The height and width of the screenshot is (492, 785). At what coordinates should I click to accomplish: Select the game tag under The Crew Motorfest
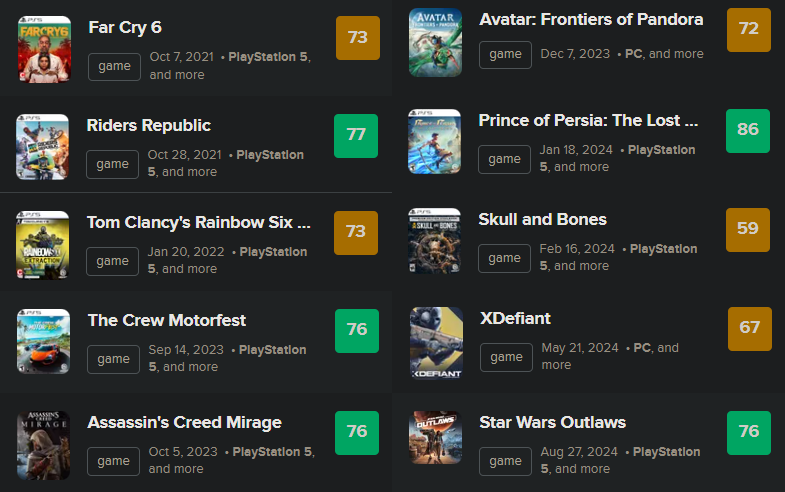pyautogui.click(x=113, y=359)
